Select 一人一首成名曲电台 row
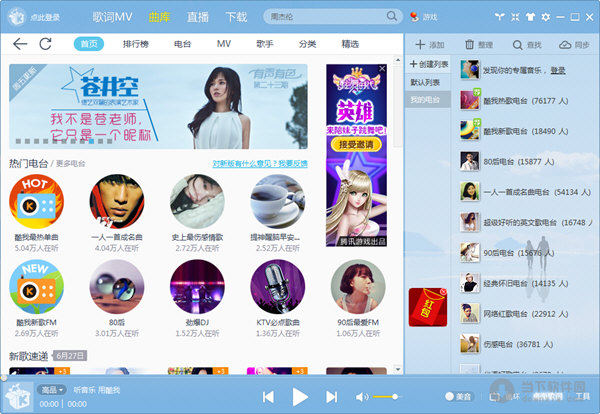The width and height of the screenshot is (600, 414). 526,192
